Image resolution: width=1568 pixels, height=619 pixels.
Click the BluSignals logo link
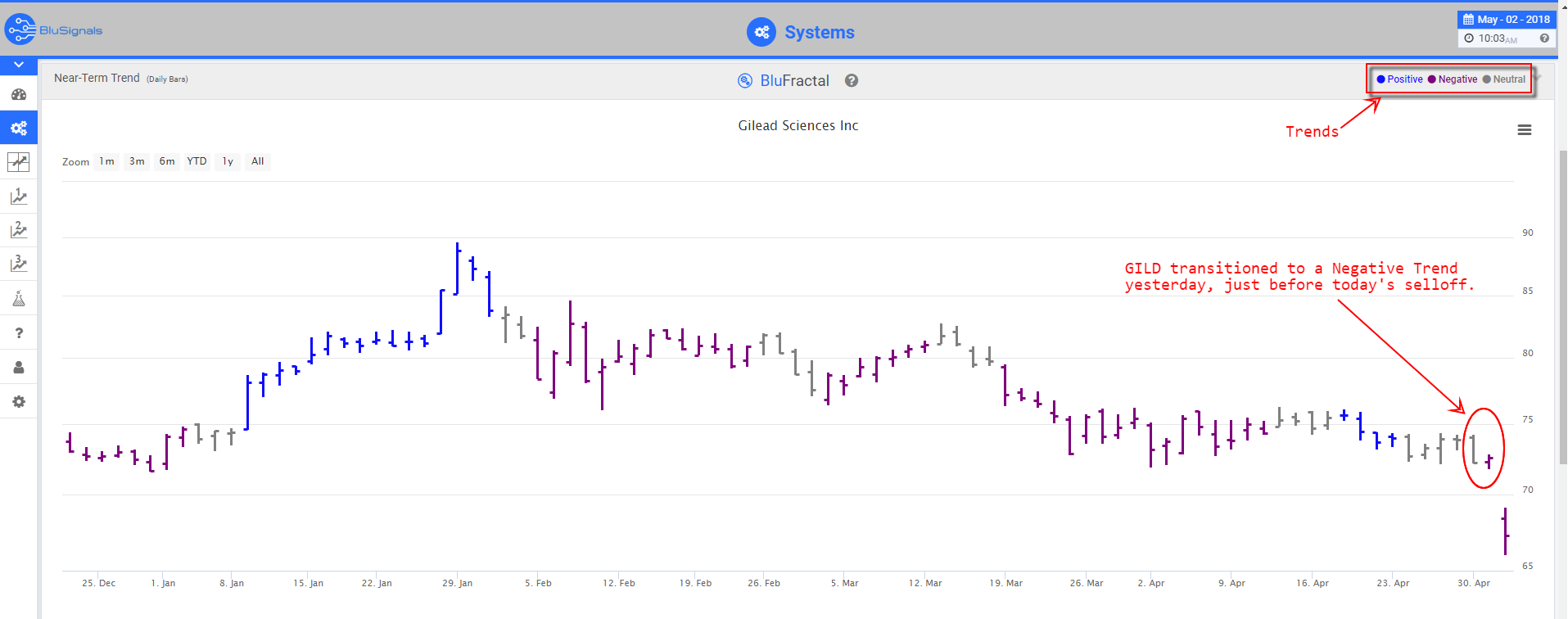tap(54, 30)
